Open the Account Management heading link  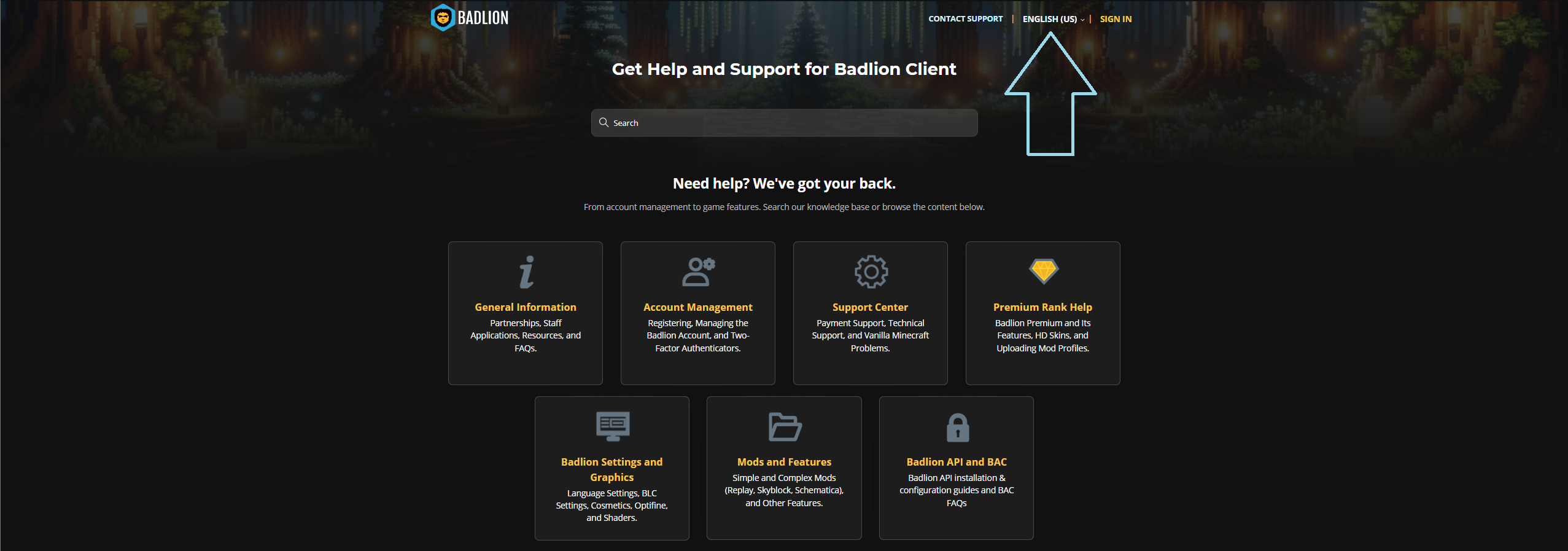(698, 307)
